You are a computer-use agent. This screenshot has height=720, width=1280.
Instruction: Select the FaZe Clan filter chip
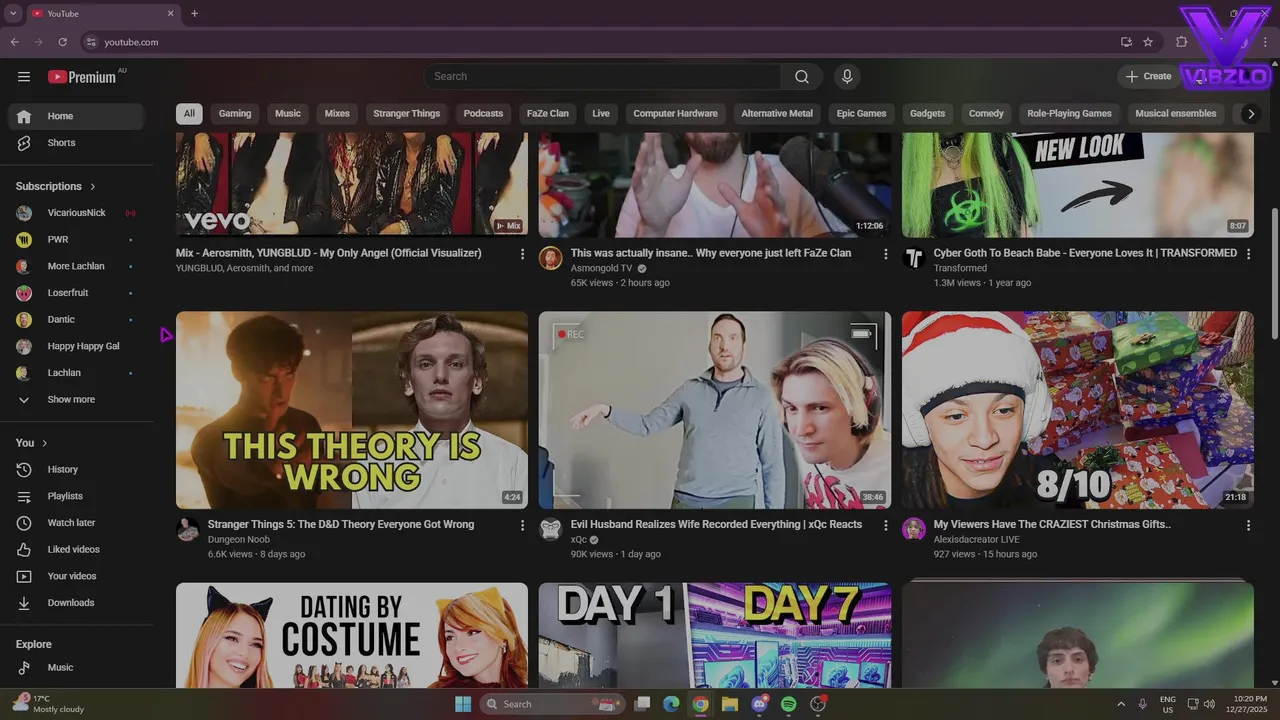(x=548, y=114)
